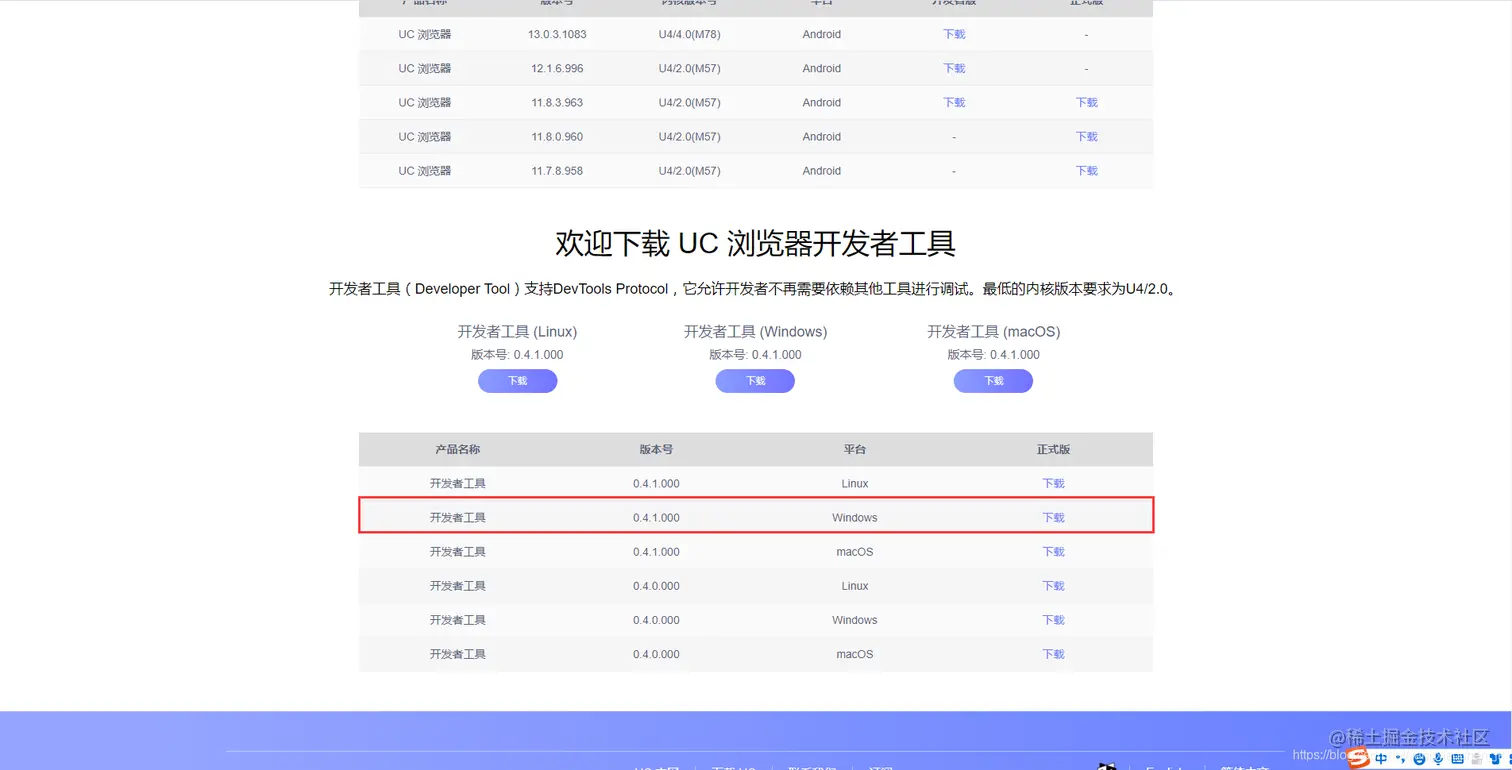Open the shirt-shaped skin icon in Sogou toolbar
Image resolution: width=1512 pixels, height=770 pixels.
[1496, 759]
